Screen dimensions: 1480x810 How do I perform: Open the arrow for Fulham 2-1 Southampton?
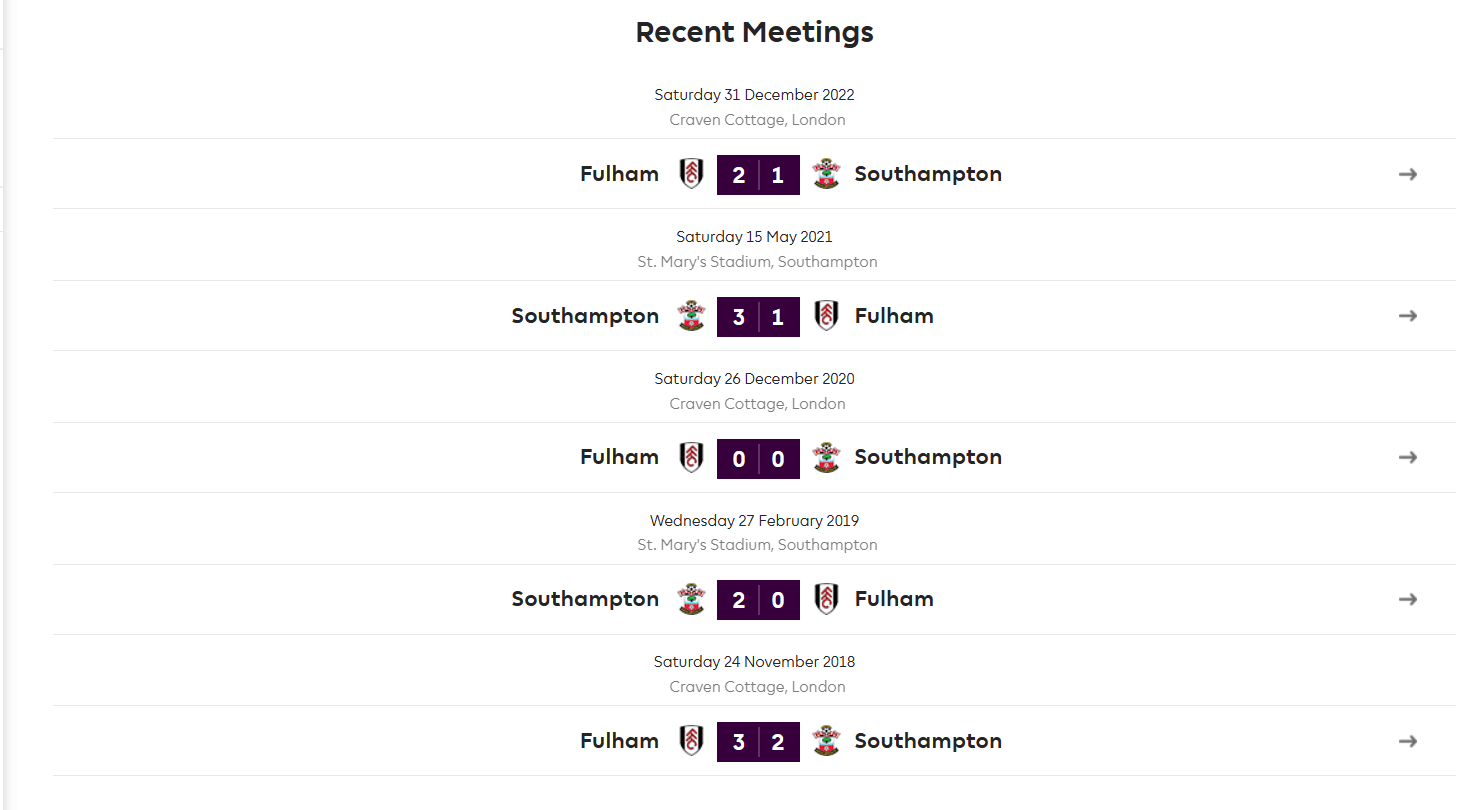tap(1408, 174)
